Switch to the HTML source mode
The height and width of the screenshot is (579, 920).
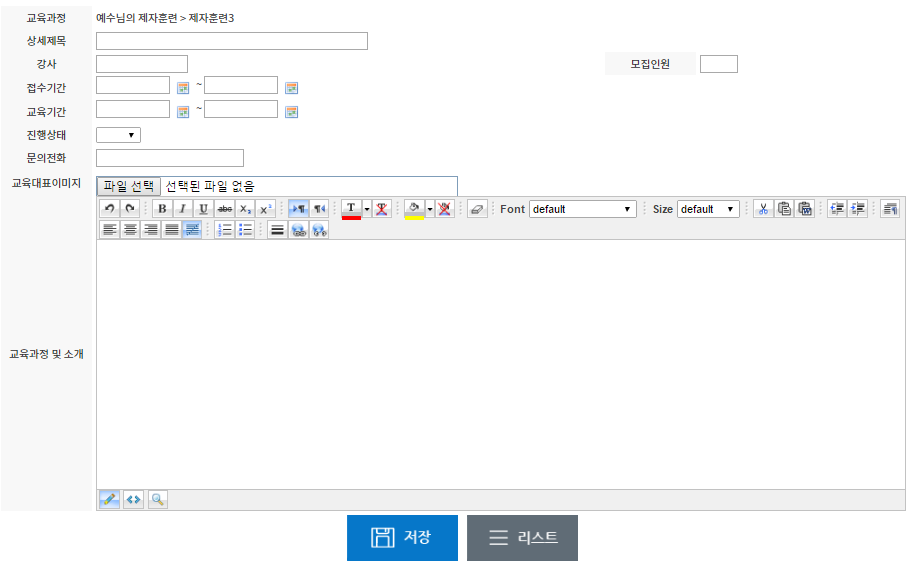[x=134, y=499]
